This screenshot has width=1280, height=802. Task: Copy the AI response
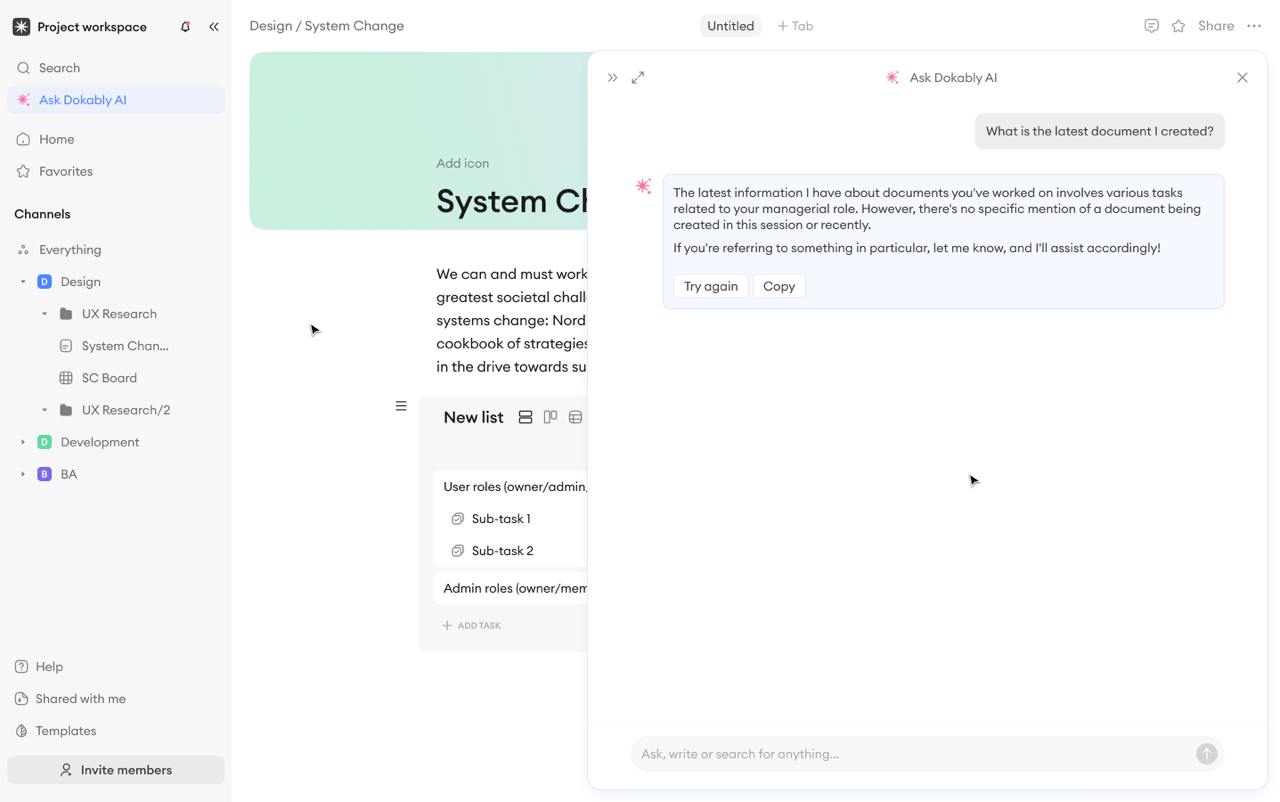coord(779,286)
